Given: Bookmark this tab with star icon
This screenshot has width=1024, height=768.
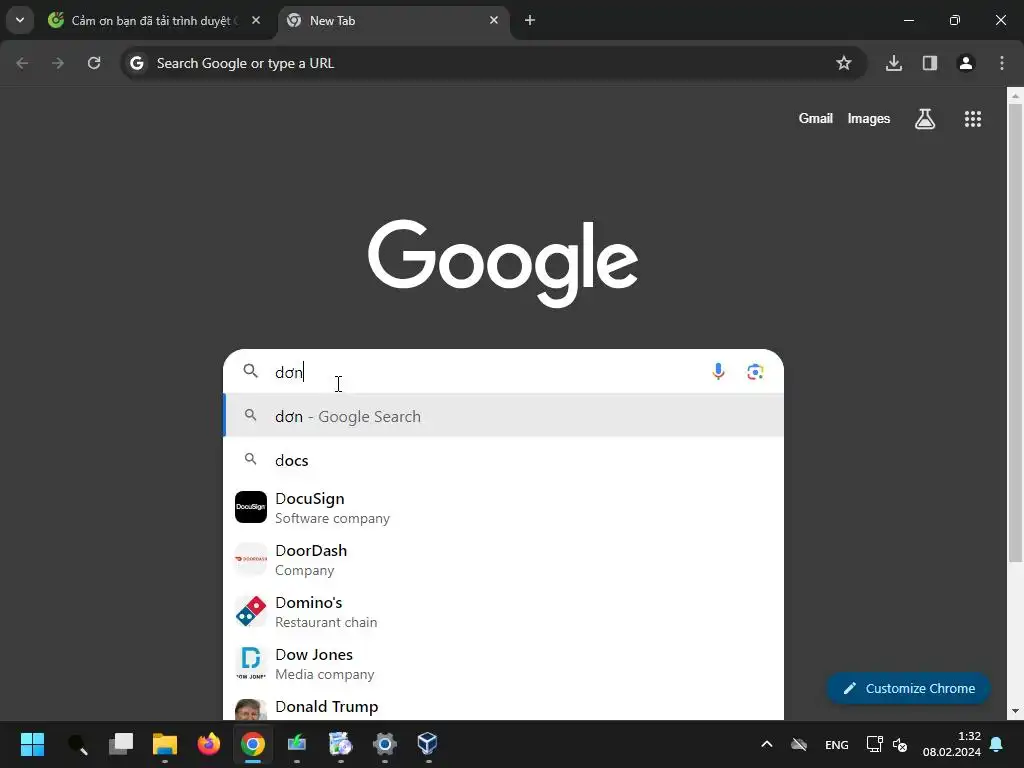Looking at the screenshot, I should (844, 63).
